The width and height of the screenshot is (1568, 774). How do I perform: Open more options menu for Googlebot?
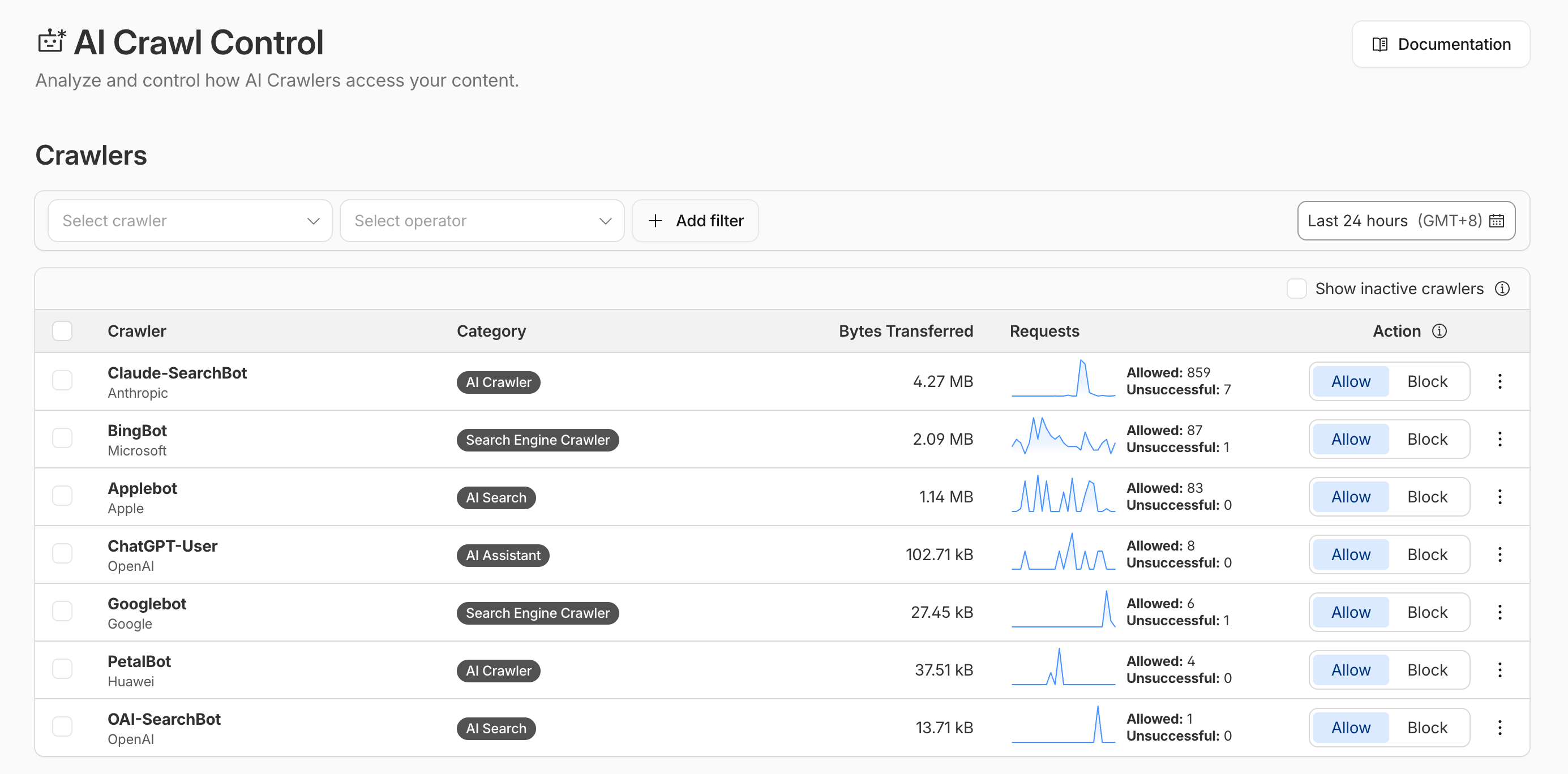click(x=1500, y=612)
